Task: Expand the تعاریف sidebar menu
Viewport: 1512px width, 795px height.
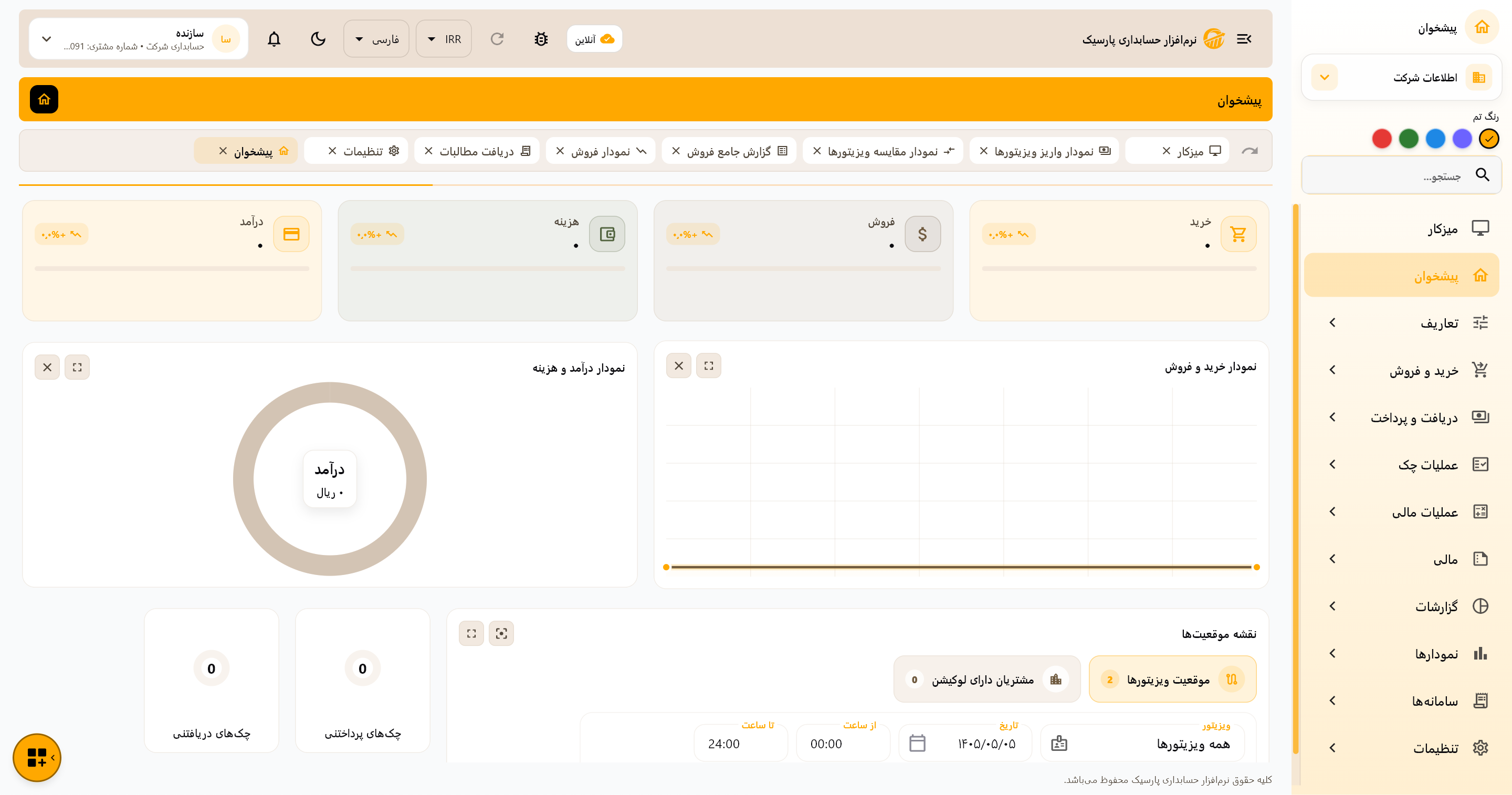Action: [x=1401, y=322]
